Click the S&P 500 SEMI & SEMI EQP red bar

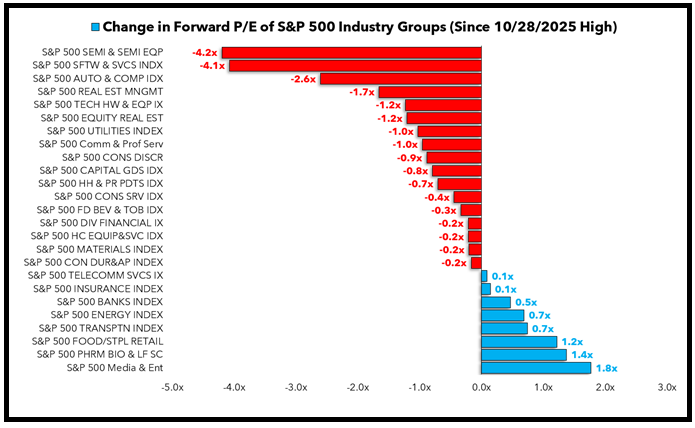[351, 52]
